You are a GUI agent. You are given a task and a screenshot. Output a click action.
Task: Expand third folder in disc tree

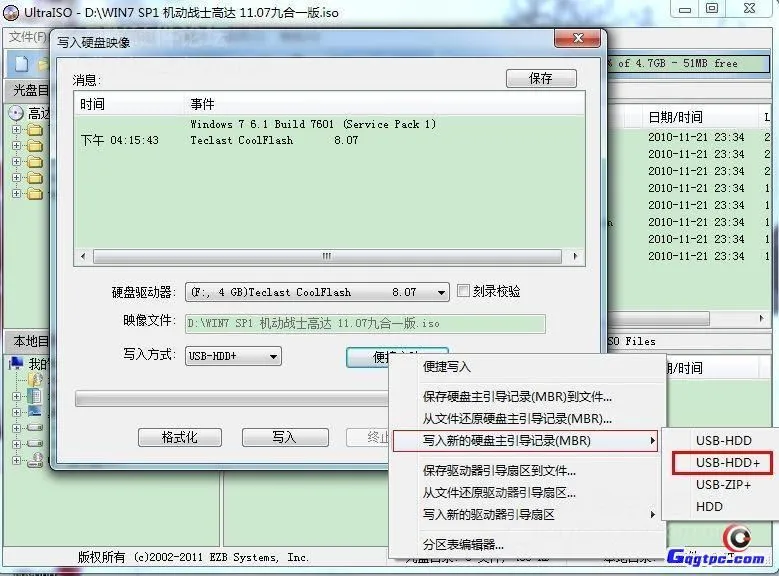click(16, 162)
